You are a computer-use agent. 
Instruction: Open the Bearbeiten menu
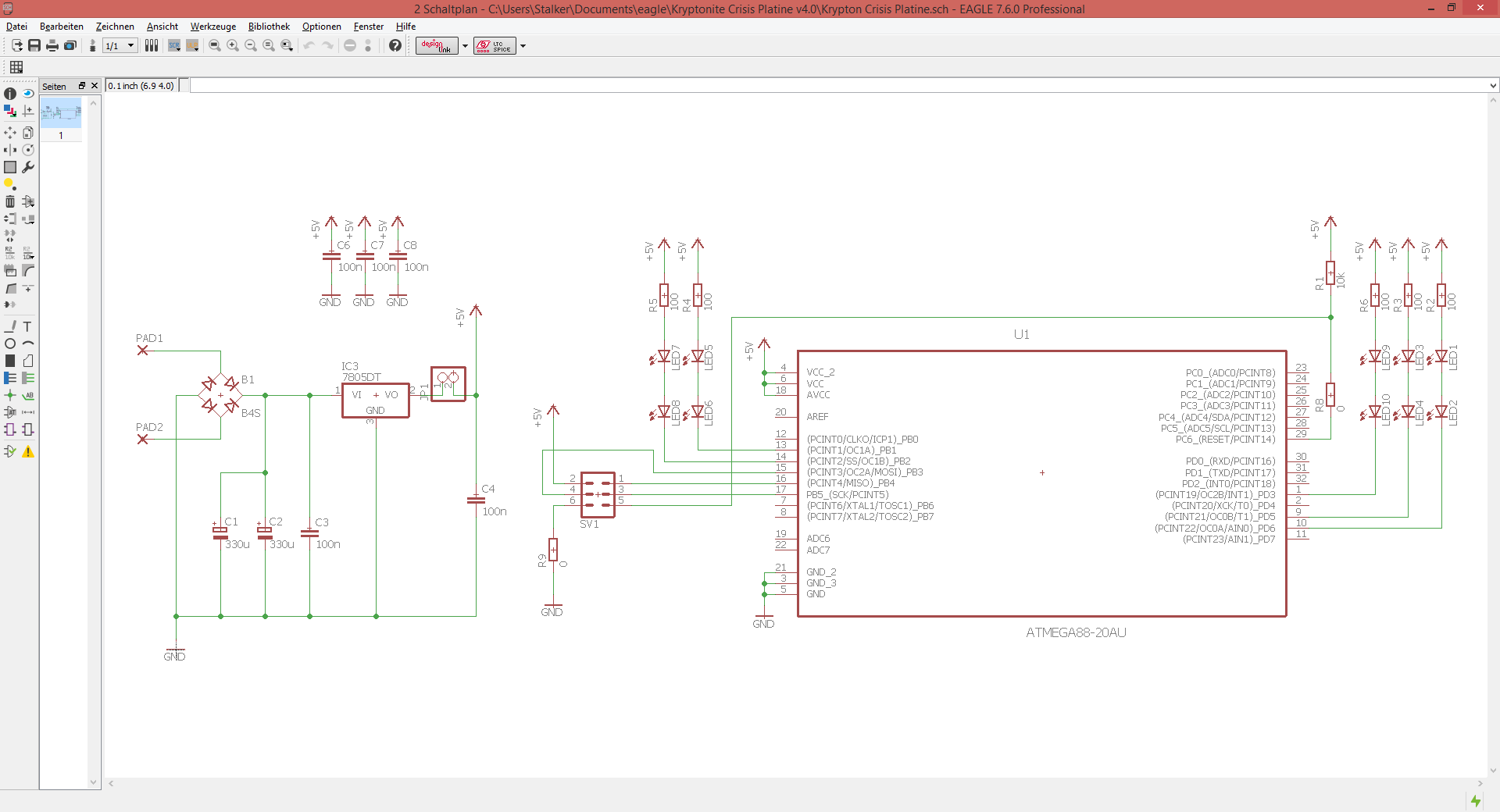pos(62,27)
